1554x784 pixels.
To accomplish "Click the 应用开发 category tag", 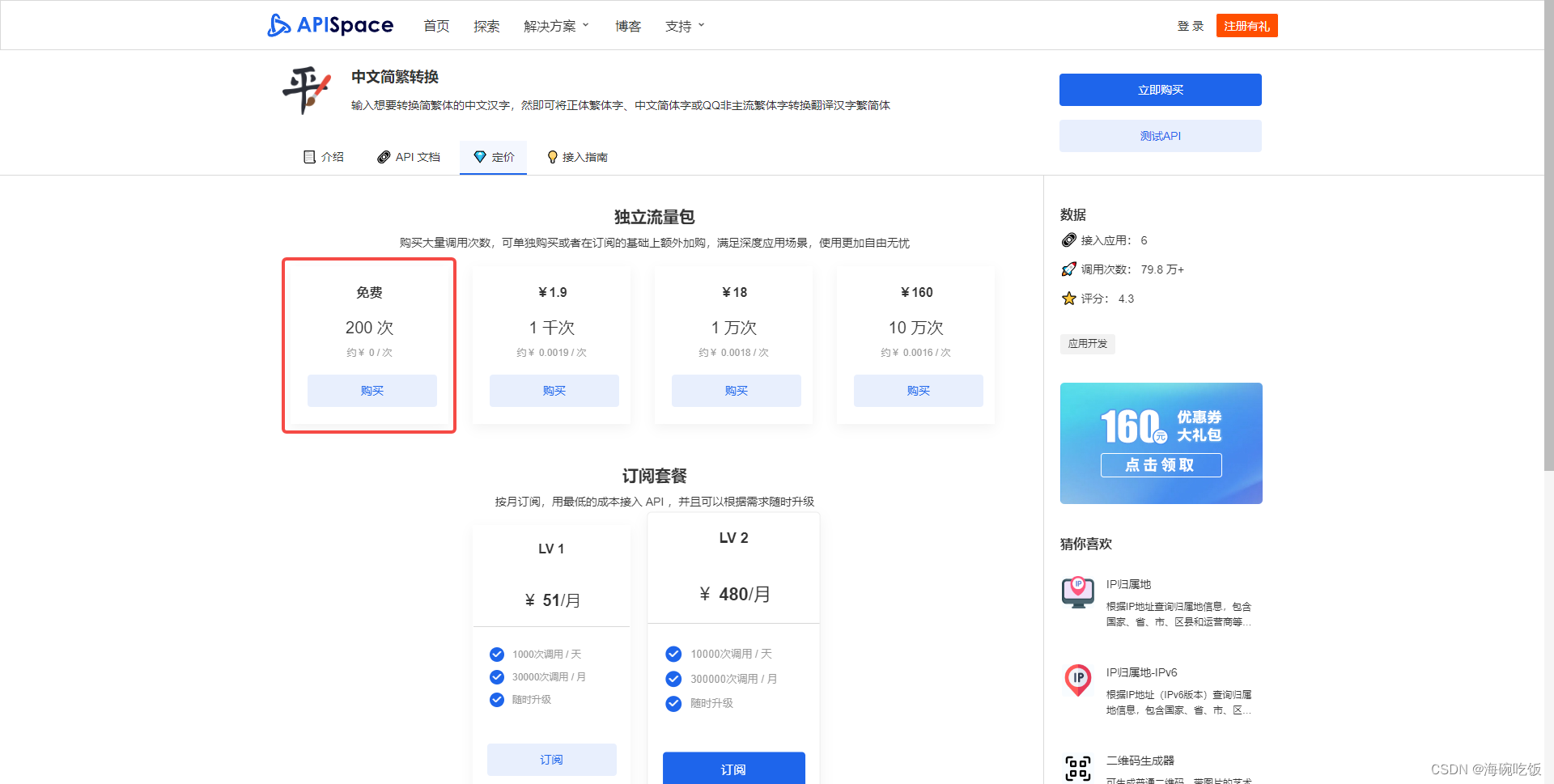I will 1087,344.
